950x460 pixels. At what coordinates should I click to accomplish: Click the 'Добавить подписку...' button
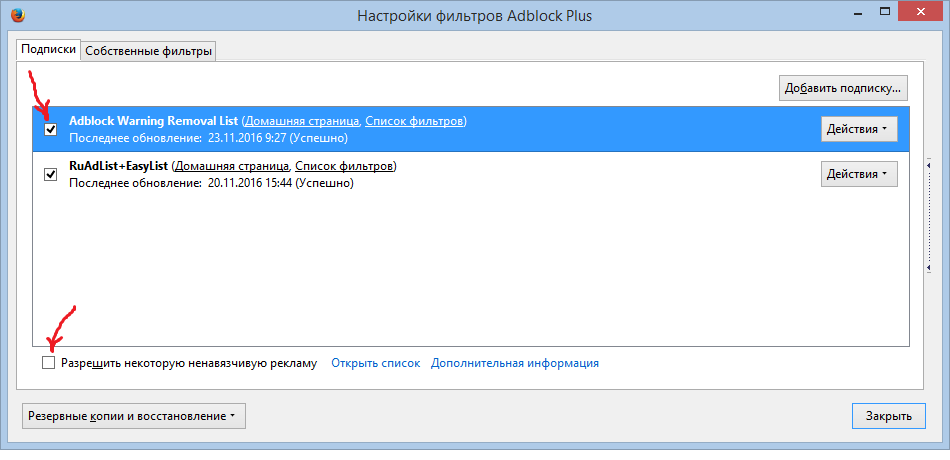click(x=843, y=88)
